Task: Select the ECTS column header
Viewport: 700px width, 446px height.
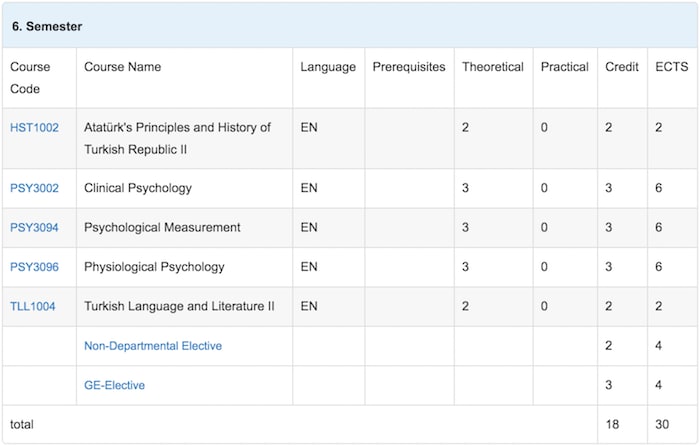Action: 670,67
